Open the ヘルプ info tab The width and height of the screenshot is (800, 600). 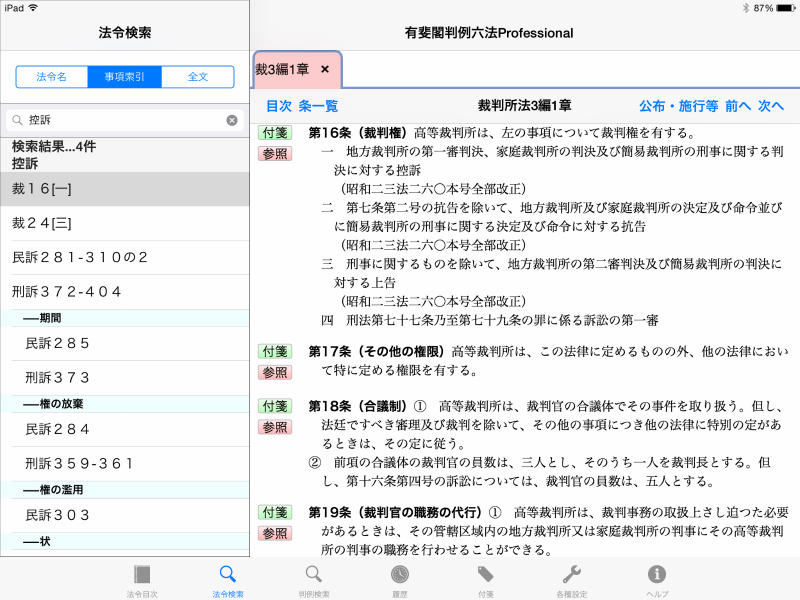[657, 581]
